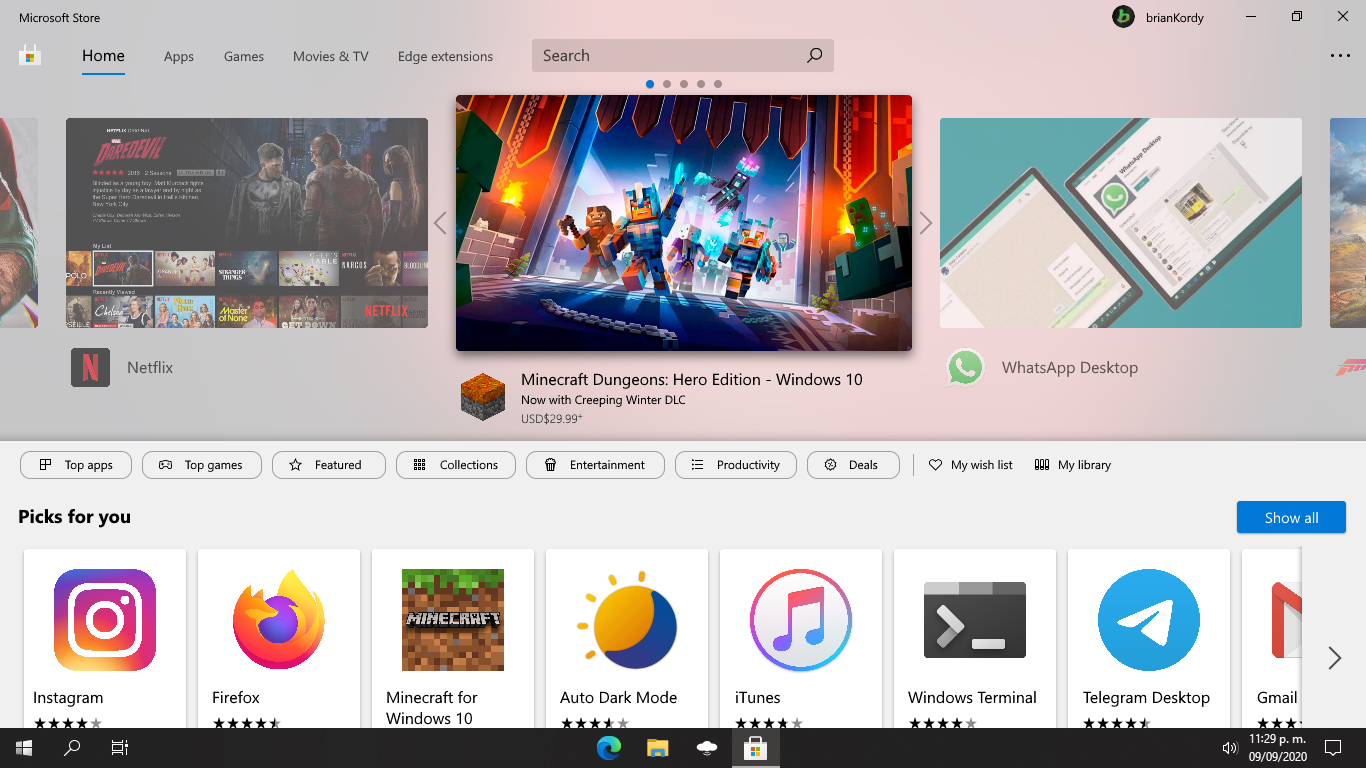Click the Minecraft Dungeons block icon
Image resolution: width=1366 pixels, height=768 pixels.
coord(483,396)
